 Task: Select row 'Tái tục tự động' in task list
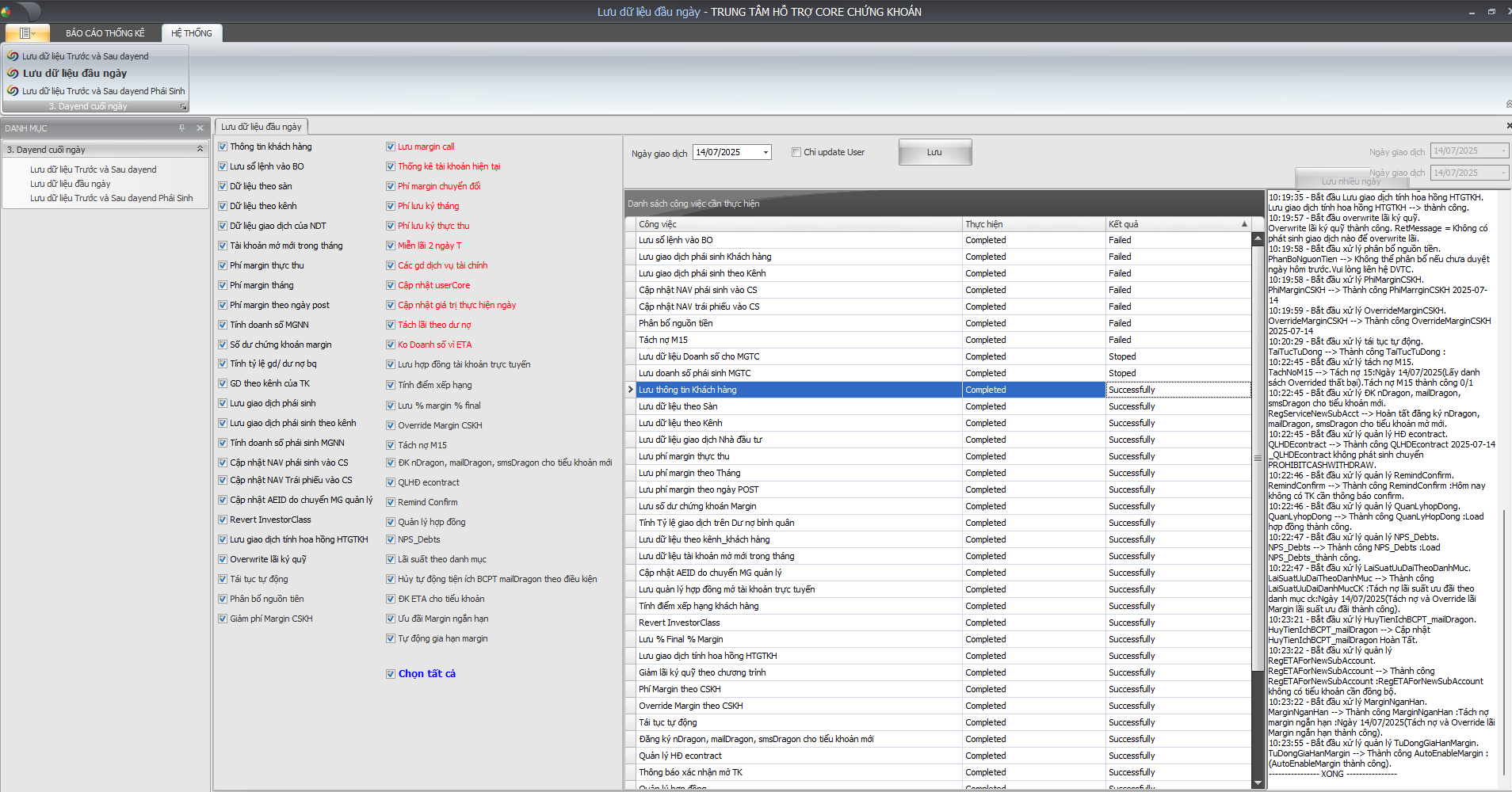(x=939, y=722)
